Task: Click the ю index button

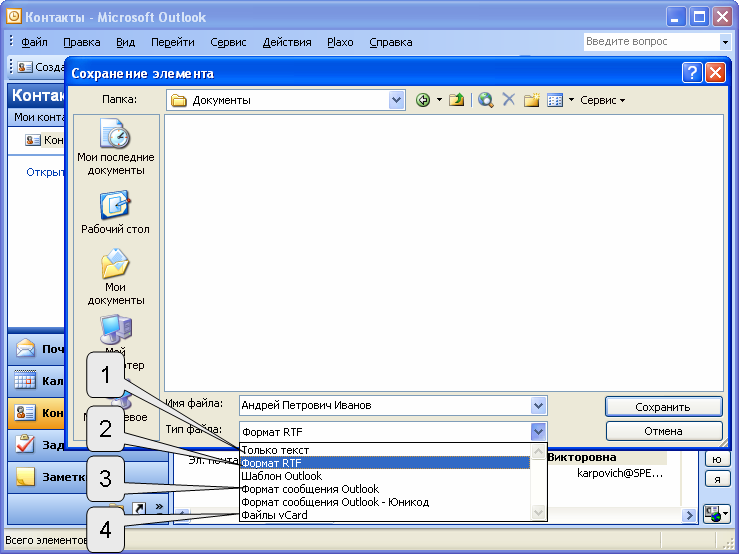Action: point(717,459)
